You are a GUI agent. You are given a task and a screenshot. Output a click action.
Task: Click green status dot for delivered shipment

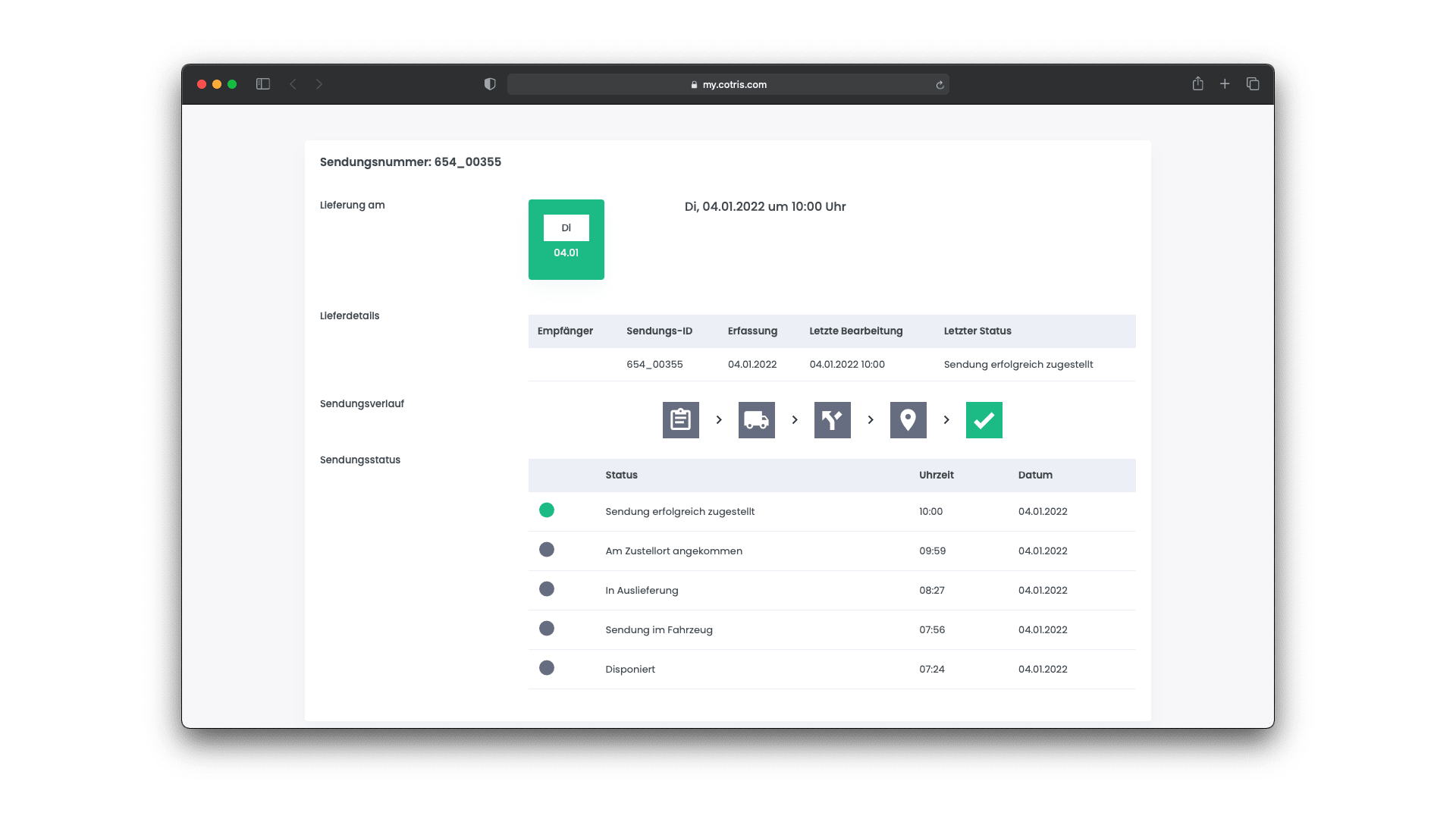(547, 510)
